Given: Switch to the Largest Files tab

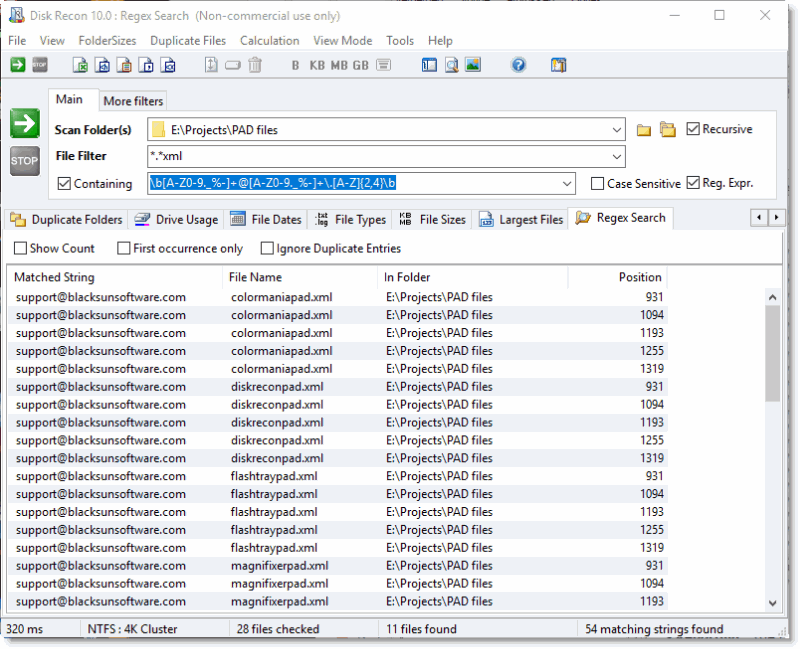Looking at the screenshot, I should [521, 220].
